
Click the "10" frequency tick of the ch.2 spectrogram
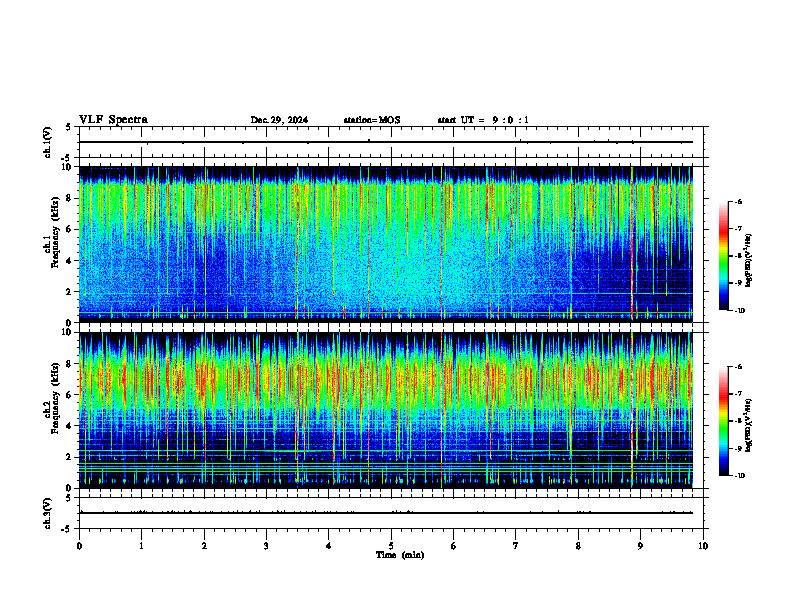point(68,333)
